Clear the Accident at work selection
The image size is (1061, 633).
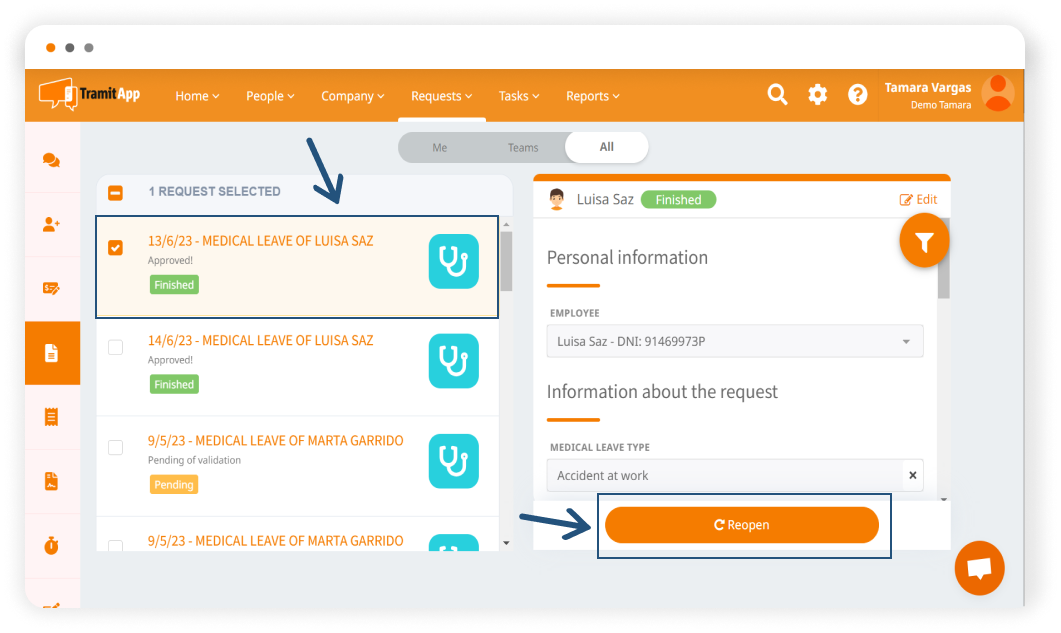[911, 475]
